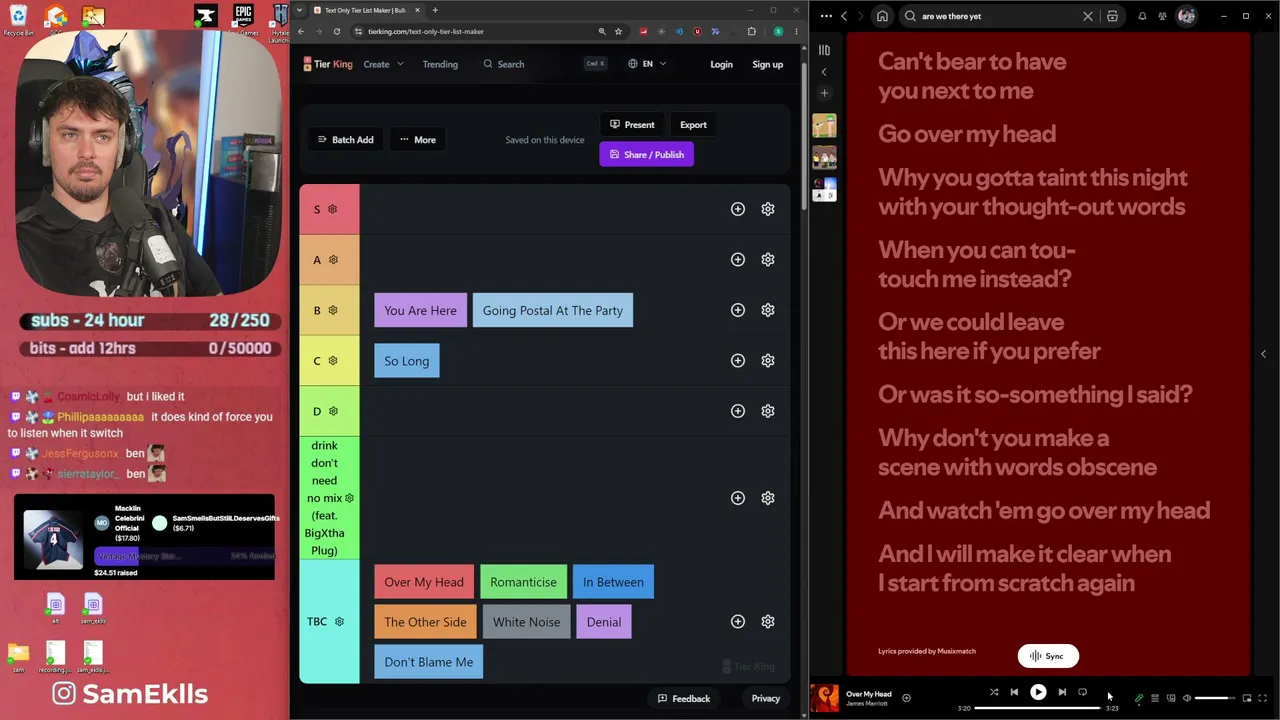Open Spotify mini player
The width and height of the screenshot is (1280, 720).
[x=1247, y=698]
